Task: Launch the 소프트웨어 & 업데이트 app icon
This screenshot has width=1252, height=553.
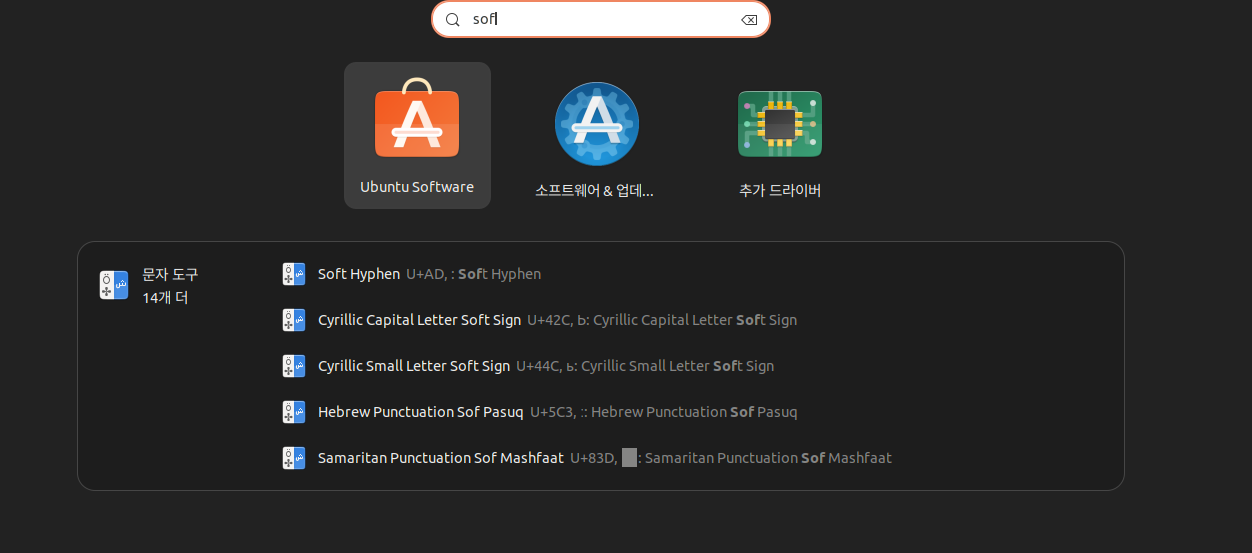Action: pyautogui.click(x=597, y=123)
